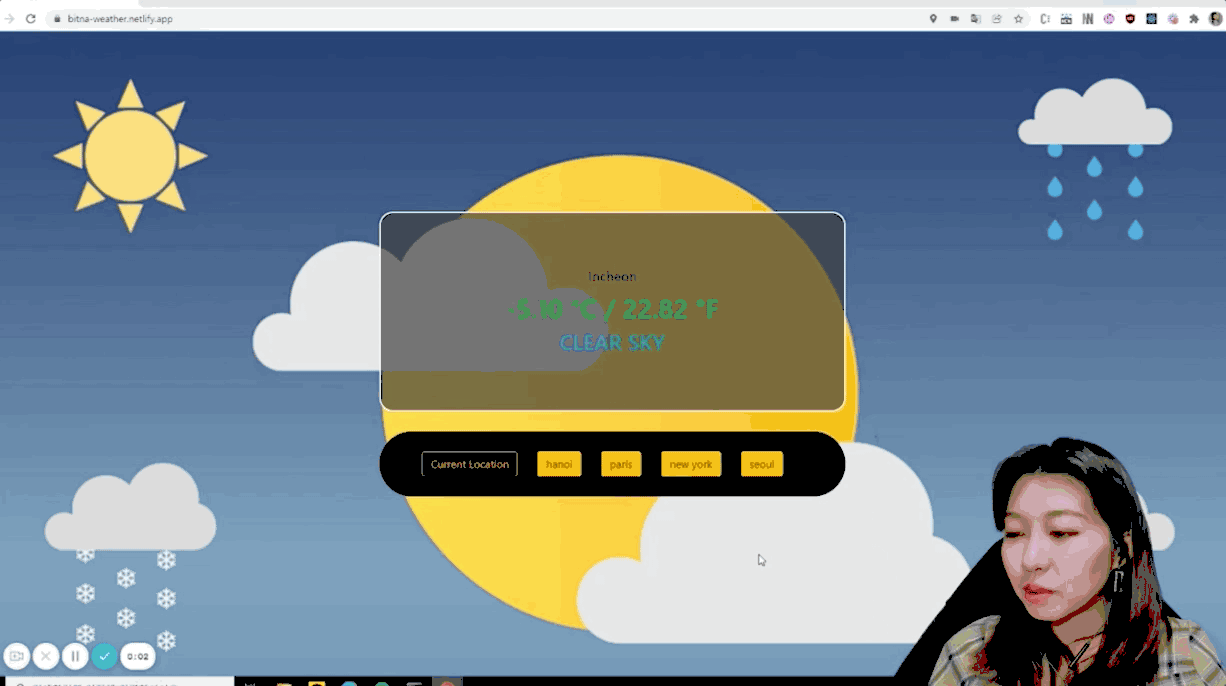
Task: Toggle recorder camera button
Action: pyautogui.click(x=17, y=656)
